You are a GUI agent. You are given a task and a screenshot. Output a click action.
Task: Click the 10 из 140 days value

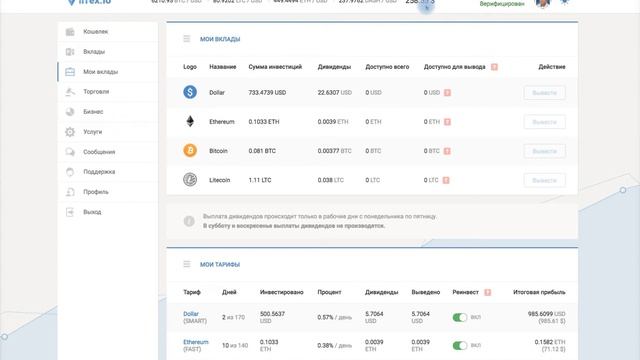pos(235,345)
